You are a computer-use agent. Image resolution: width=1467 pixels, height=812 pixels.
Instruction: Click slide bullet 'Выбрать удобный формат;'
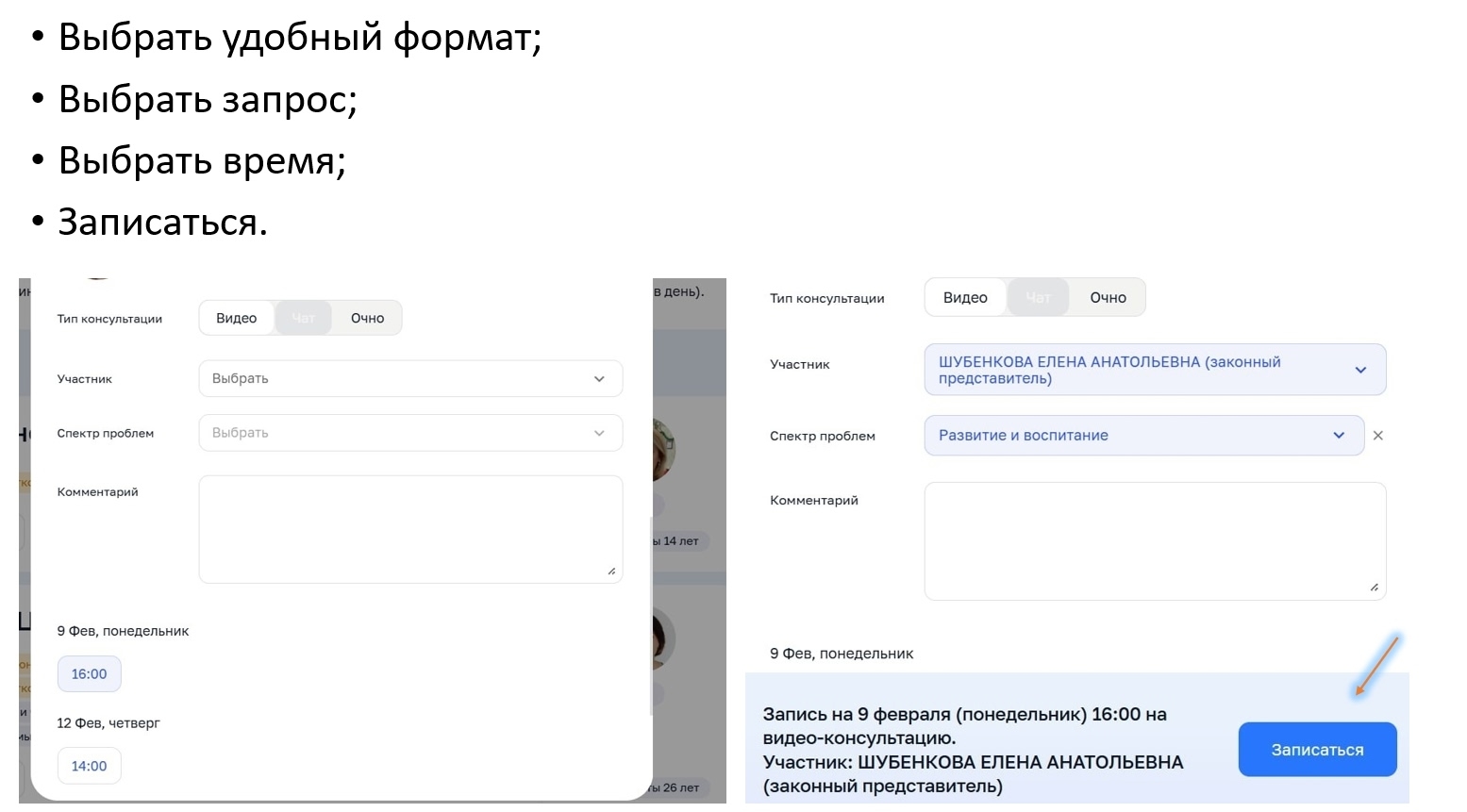click(x=300, y=38)
